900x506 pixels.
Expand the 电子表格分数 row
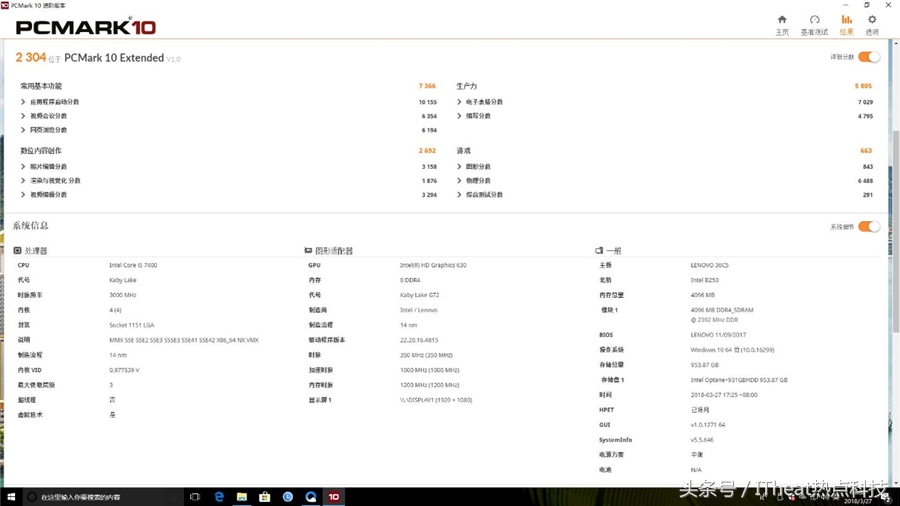(x=460, y=102)
